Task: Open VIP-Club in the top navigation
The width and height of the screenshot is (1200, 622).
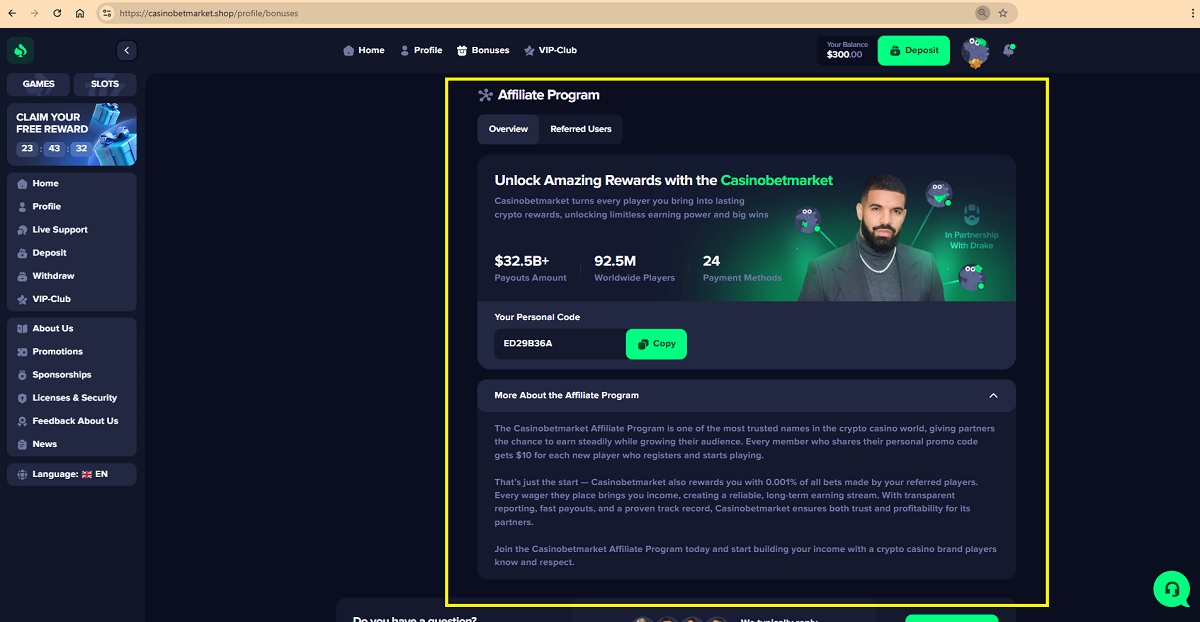Action: (550, 50)
